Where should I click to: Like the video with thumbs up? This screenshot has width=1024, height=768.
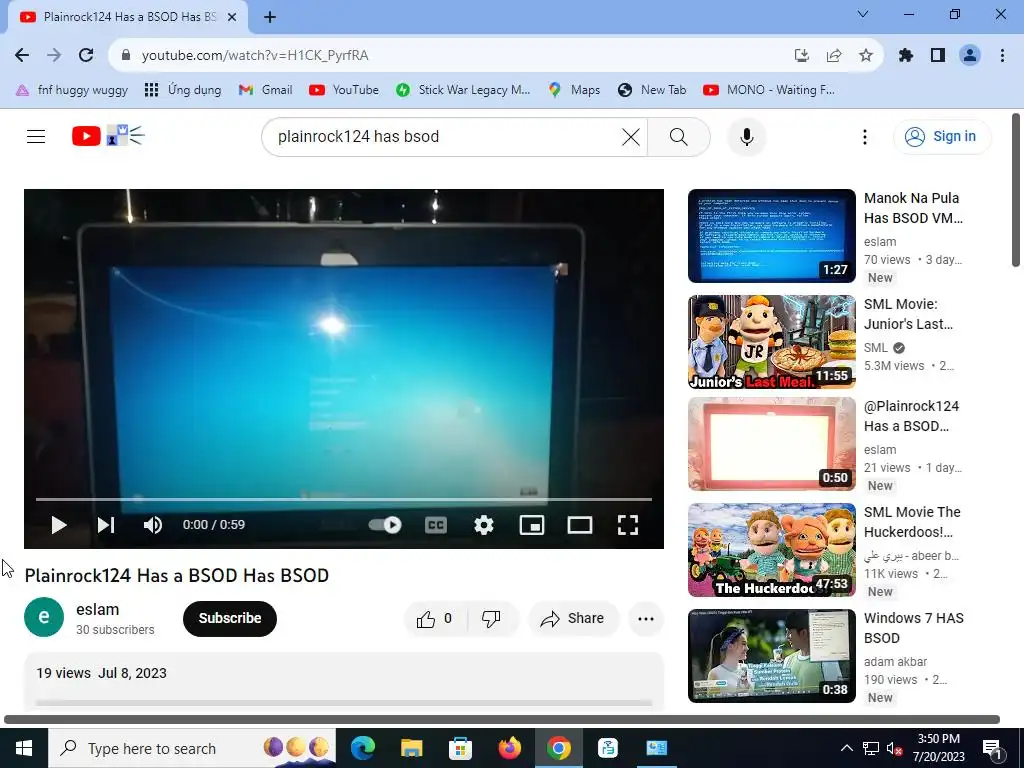click(x=436, y=618)
